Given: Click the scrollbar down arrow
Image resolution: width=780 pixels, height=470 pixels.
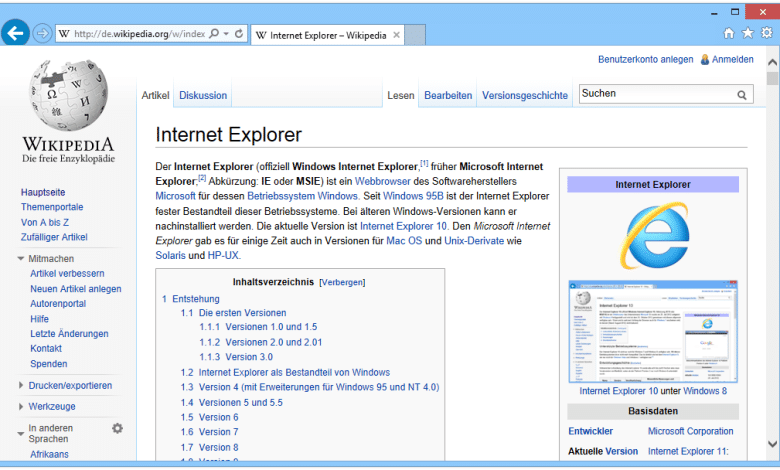Looking at the screenshot, I should [772, 444].
